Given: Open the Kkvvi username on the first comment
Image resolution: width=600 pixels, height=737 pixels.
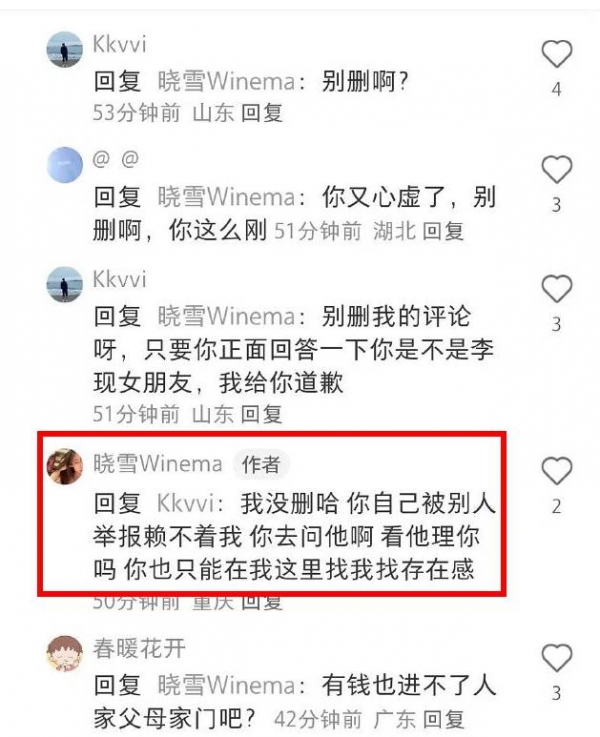Looking at the screenshot, I should click(x=120, y=45).
